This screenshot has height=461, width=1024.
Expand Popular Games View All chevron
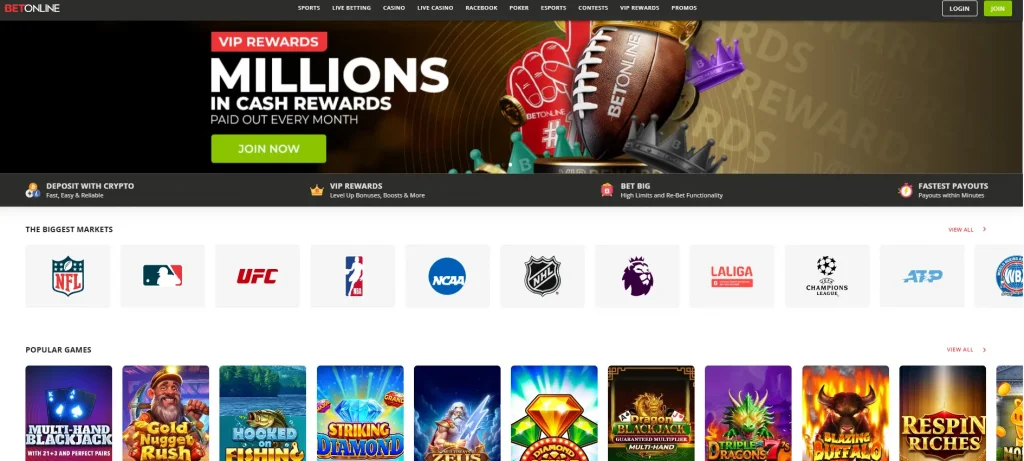click(x=984, y=349)
